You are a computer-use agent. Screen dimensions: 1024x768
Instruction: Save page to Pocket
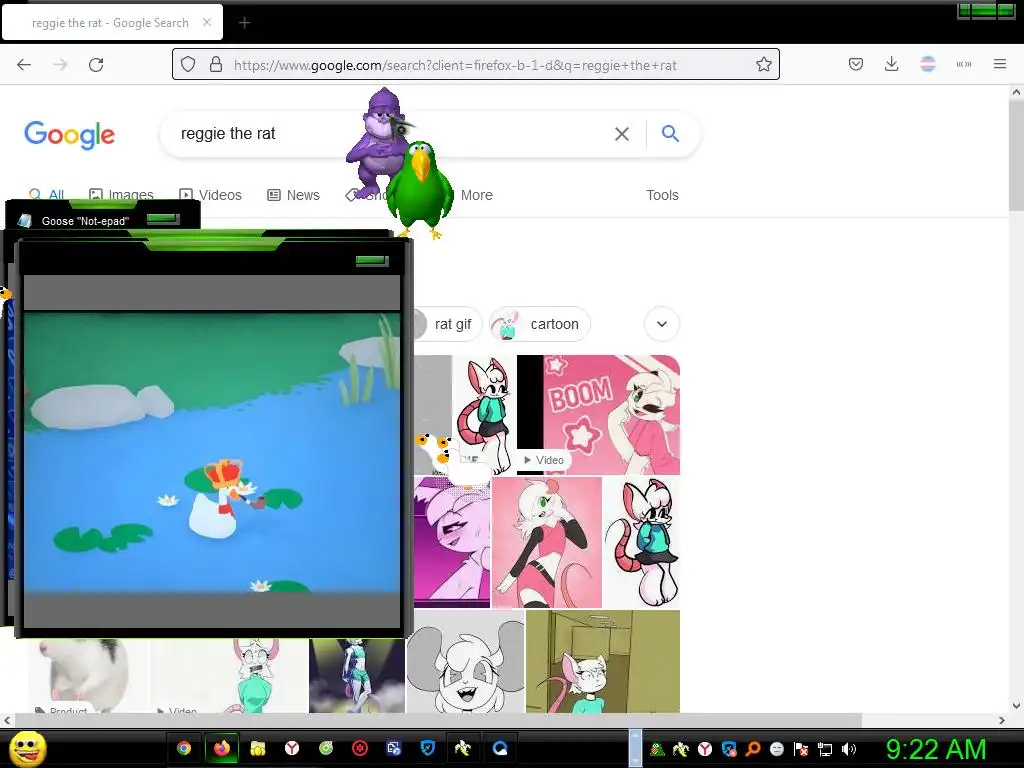(856, 64)
